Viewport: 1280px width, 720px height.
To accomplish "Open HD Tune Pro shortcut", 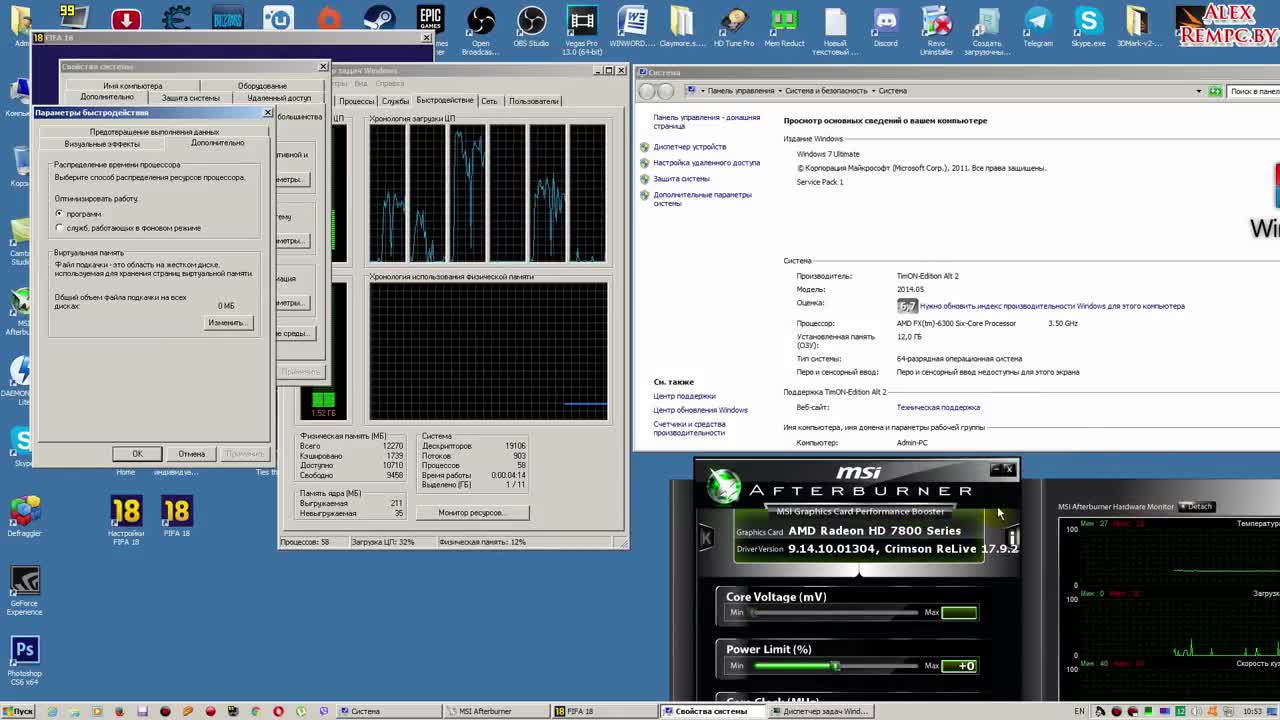I will [734, 26].
